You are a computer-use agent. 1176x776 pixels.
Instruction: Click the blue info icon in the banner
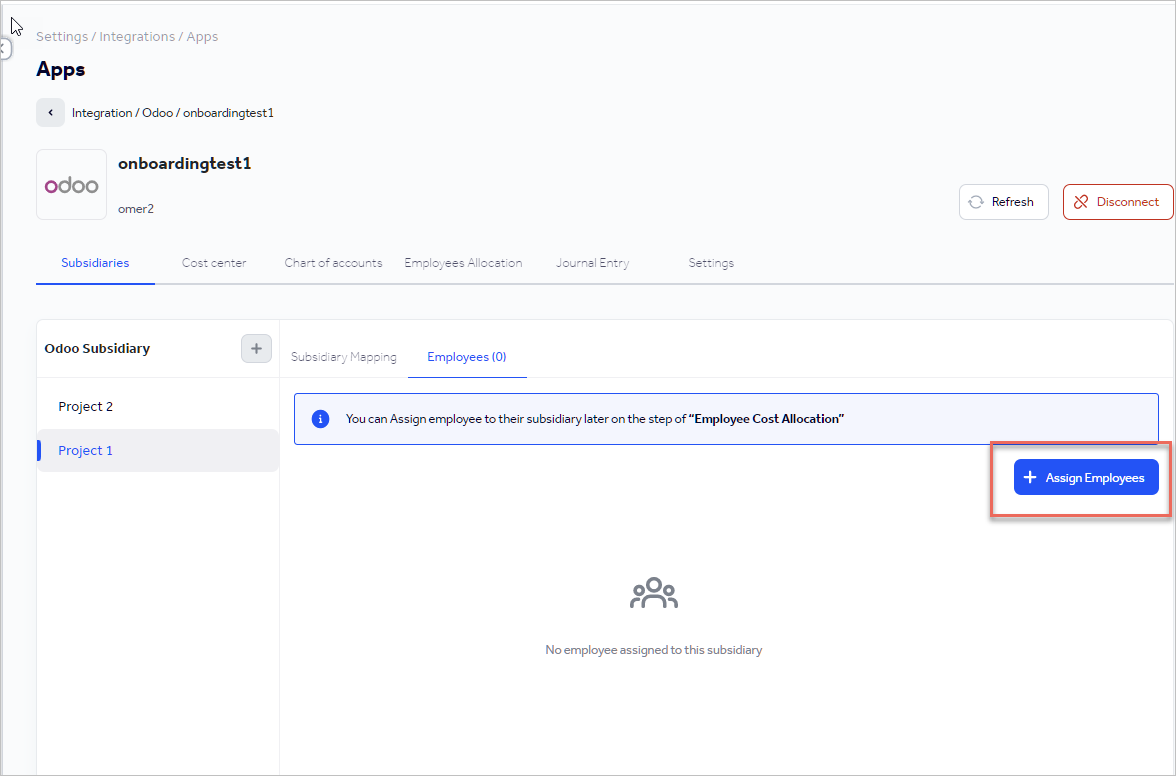pyautogui.click(x=320, y=418)
